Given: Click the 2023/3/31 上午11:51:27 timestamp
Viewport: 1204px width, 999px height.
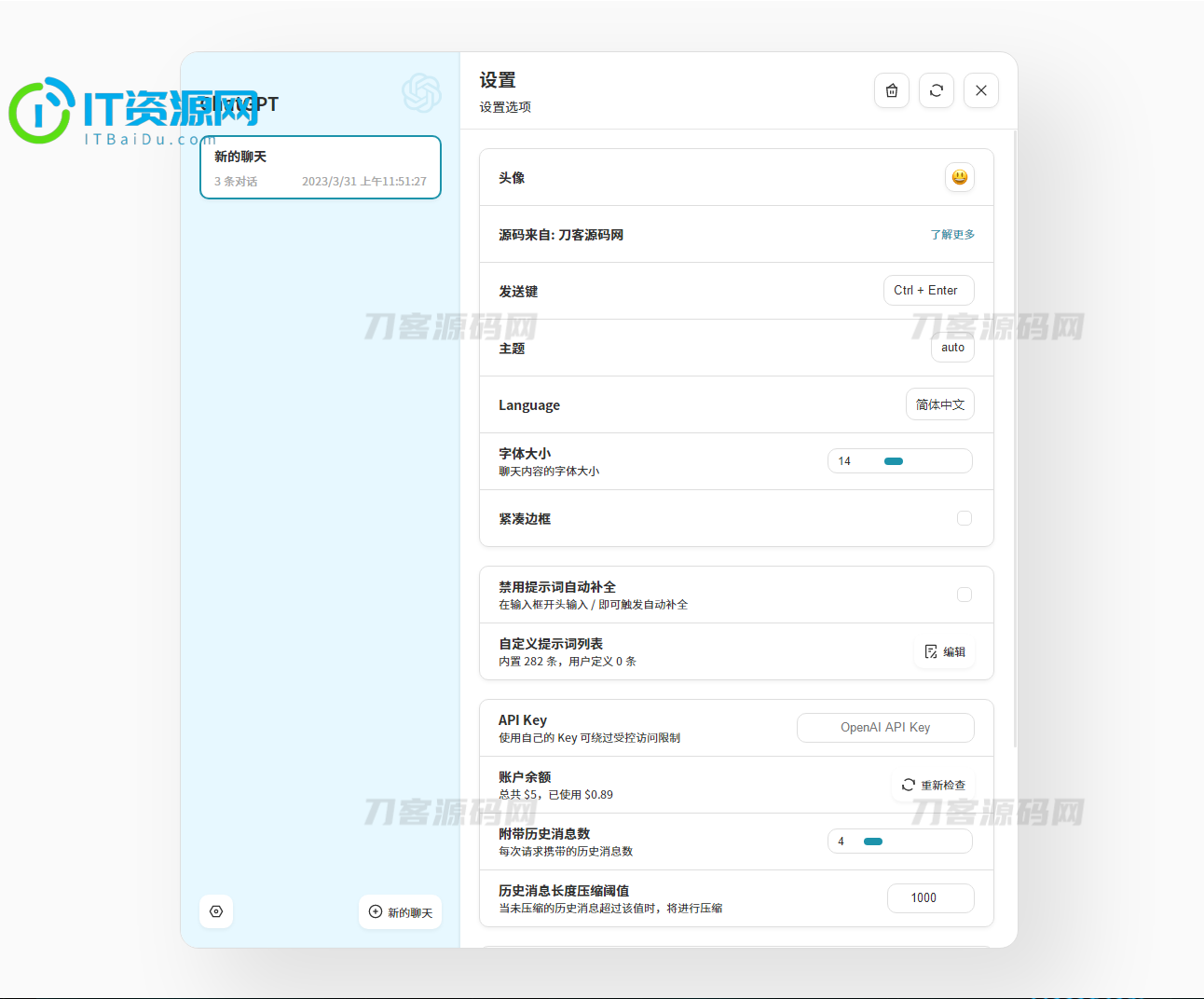Looking at the screenshot, I should [364, 182].
